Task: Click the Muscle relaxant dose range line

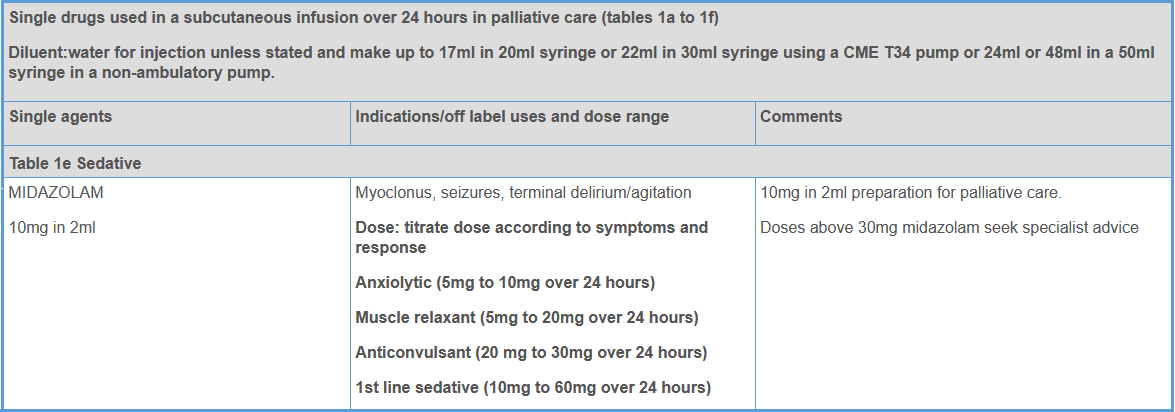Action: pos(526,318)
